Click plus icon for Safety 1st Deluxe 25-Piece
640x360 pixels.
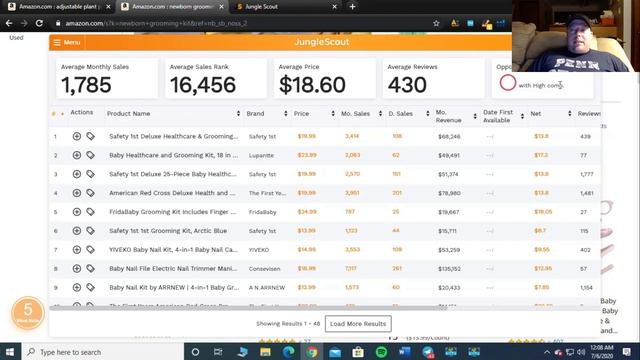77,174
